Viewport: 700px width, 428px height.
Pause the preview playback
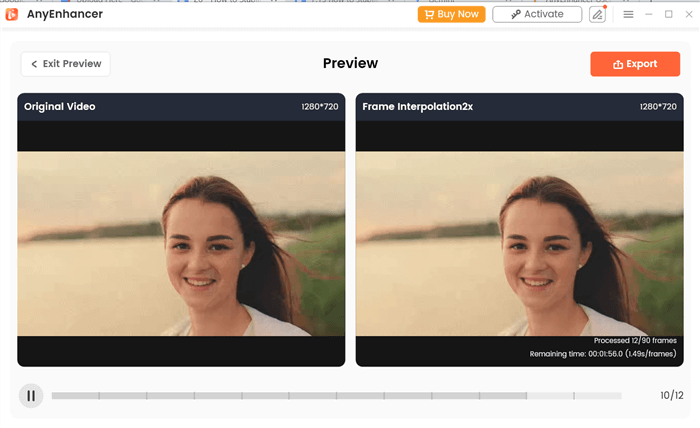tap(31, 395)
